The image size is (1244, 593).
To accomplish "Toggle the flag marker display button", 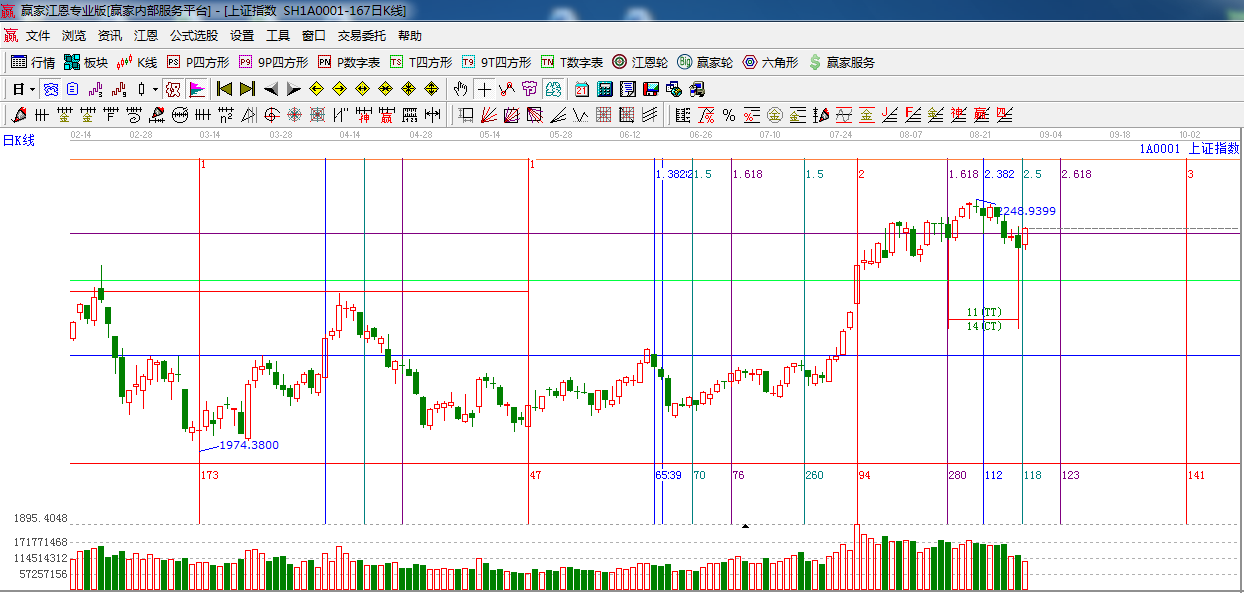I will [x=197, y=89].
